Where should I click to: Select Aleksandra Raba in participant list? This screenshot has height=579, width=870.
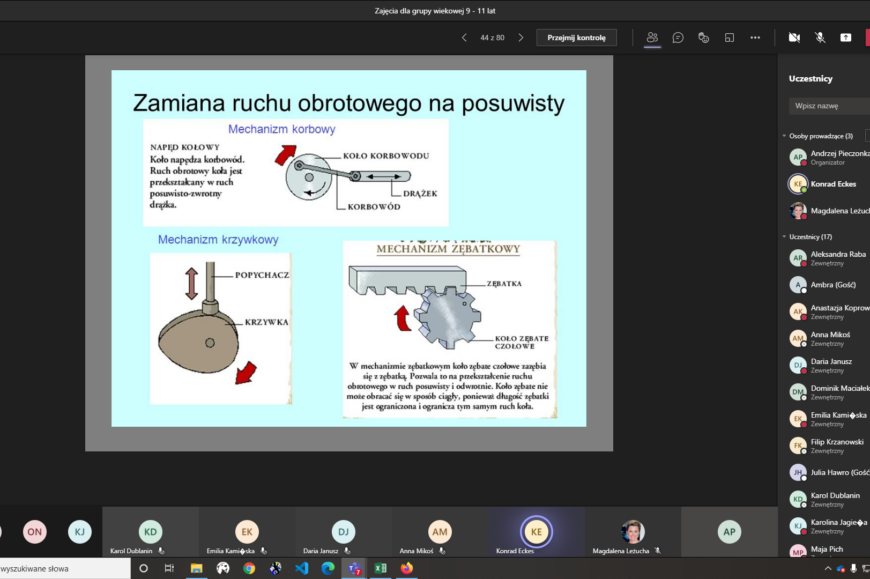click(829, 258)
